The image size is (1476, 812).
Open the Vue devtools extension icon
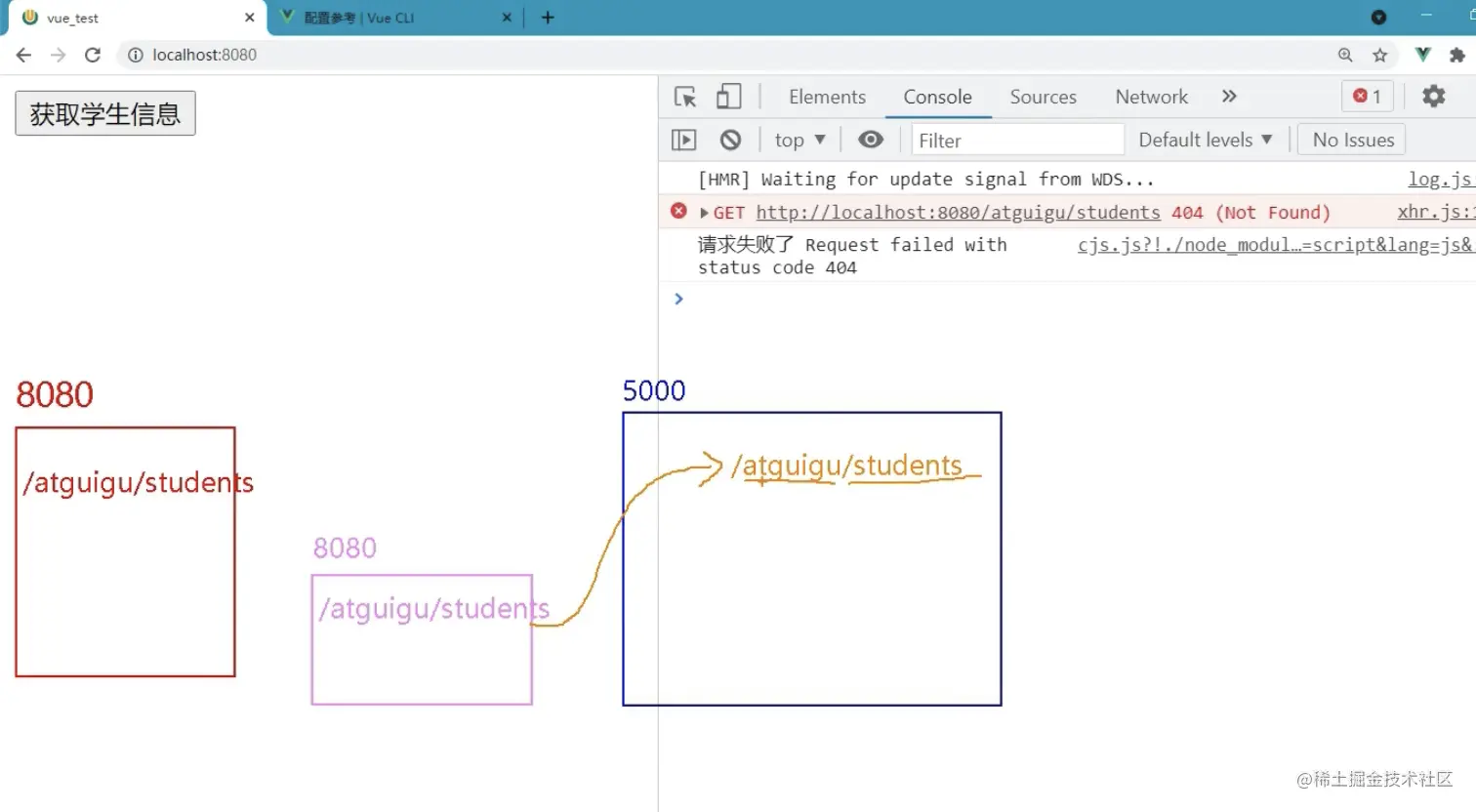pyautogui.click(x=1423, y=55)
